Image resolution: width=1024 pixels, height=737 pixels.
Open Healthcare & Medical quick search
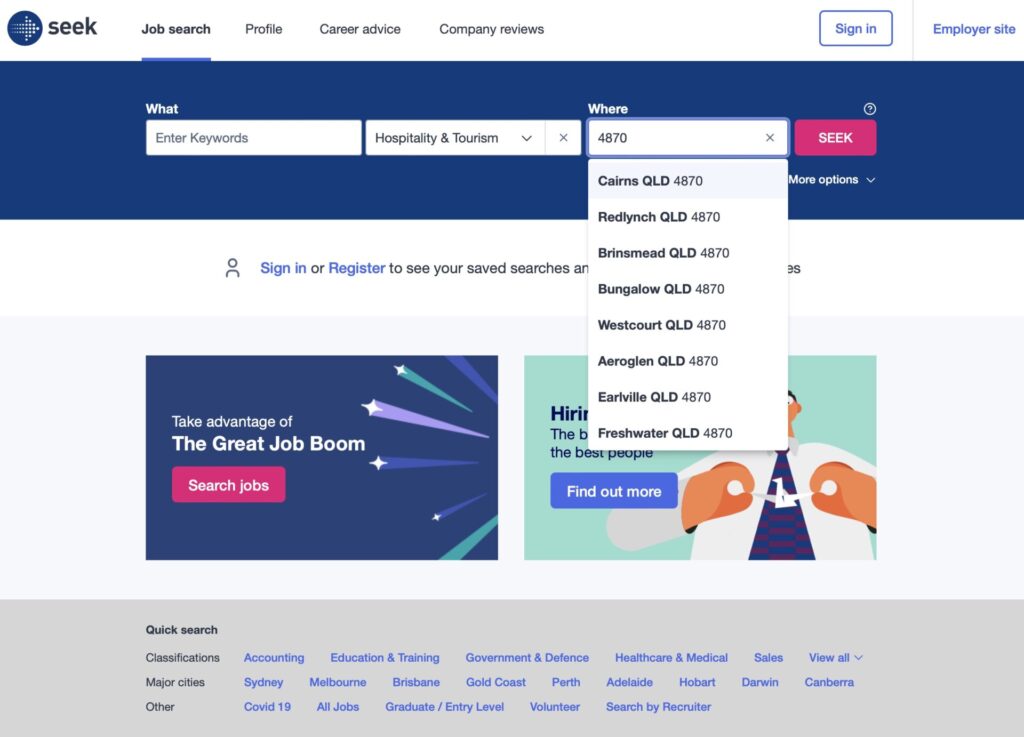[x=671, y=657]
